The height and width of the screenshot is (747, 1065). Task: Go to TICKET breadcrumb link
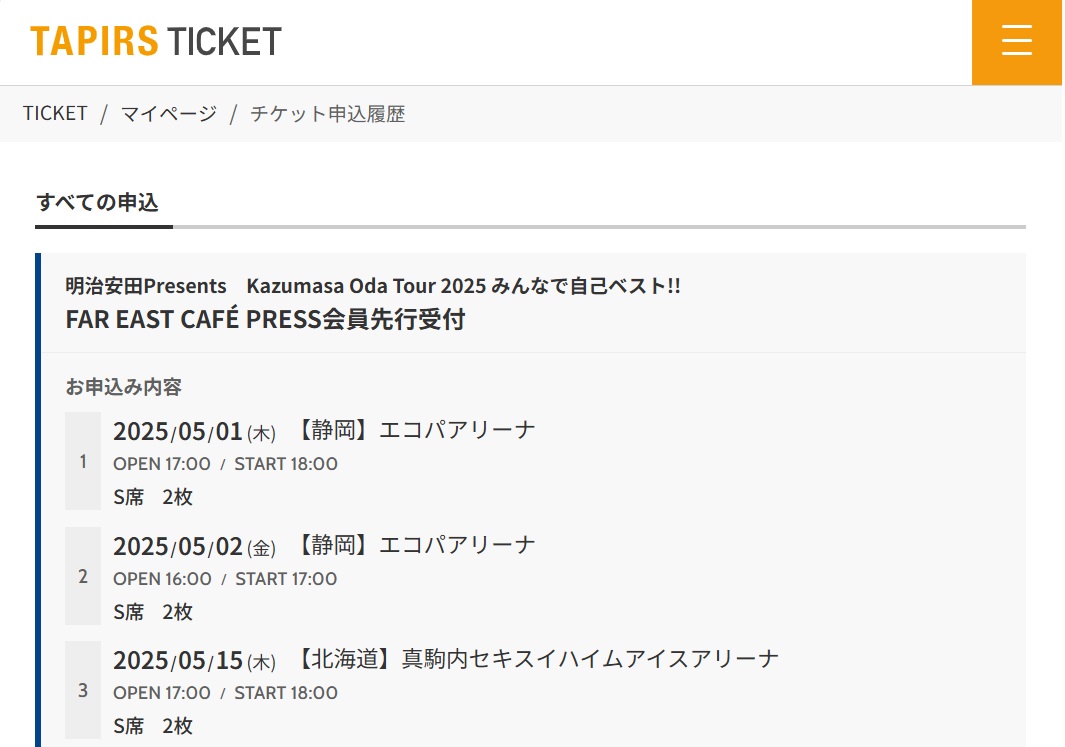tap(56, 114)
